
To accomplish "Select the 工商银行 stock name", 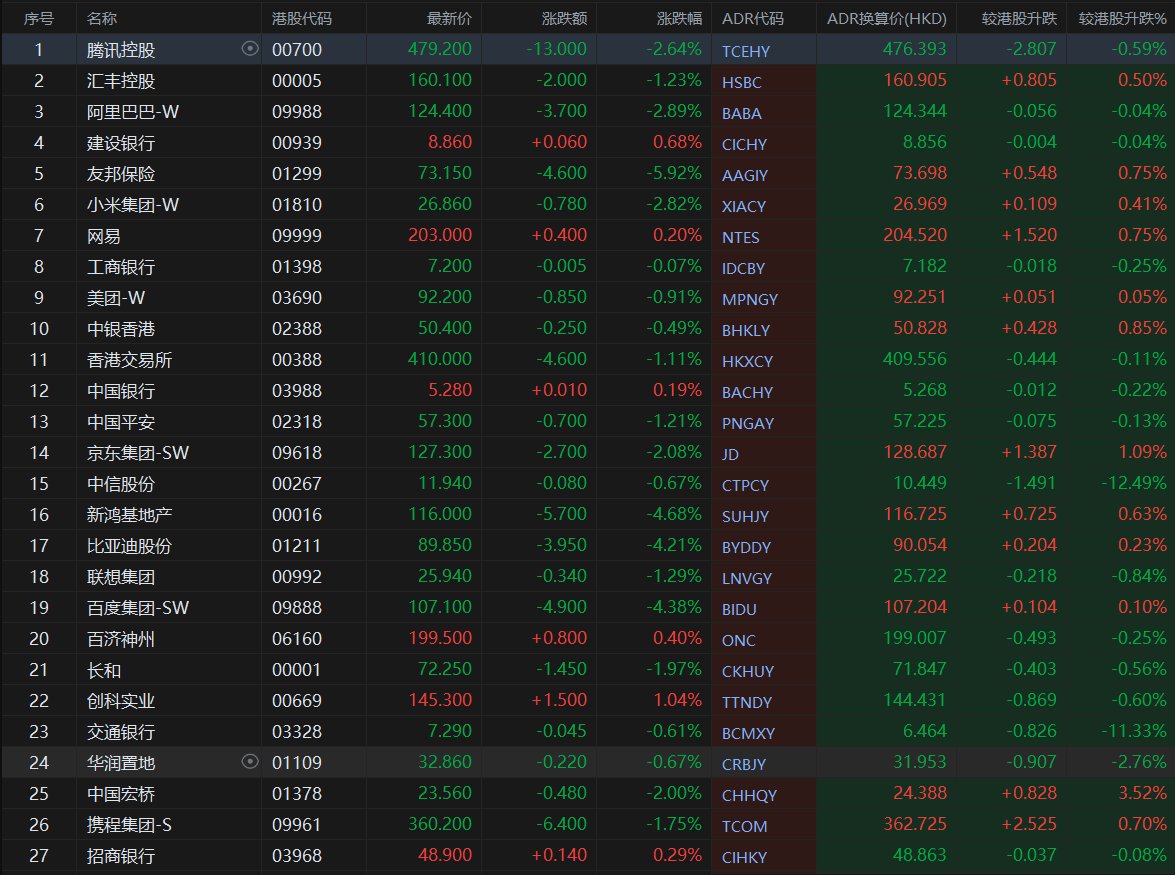I will coord(121,267).
